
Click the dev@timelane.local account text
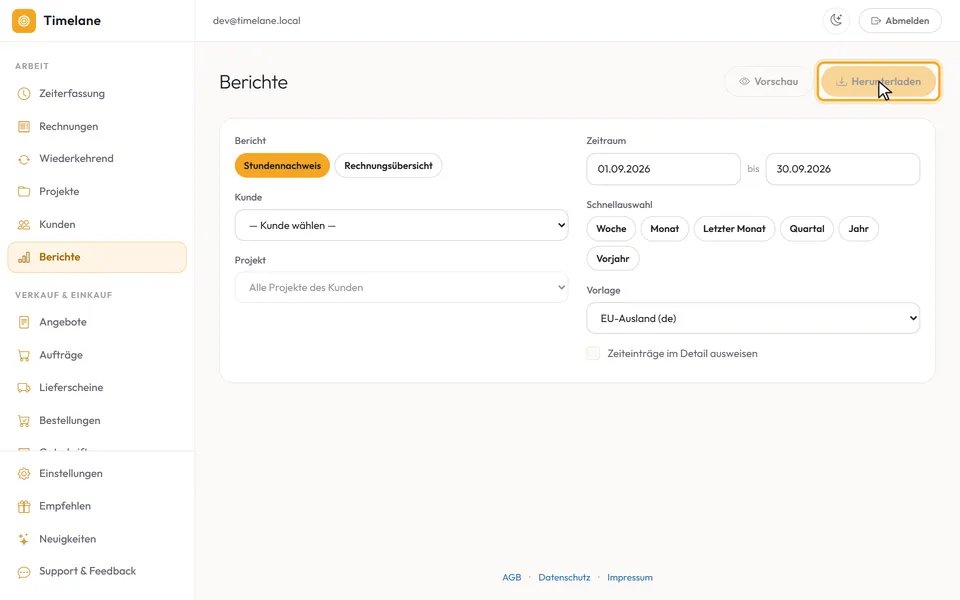257,21
